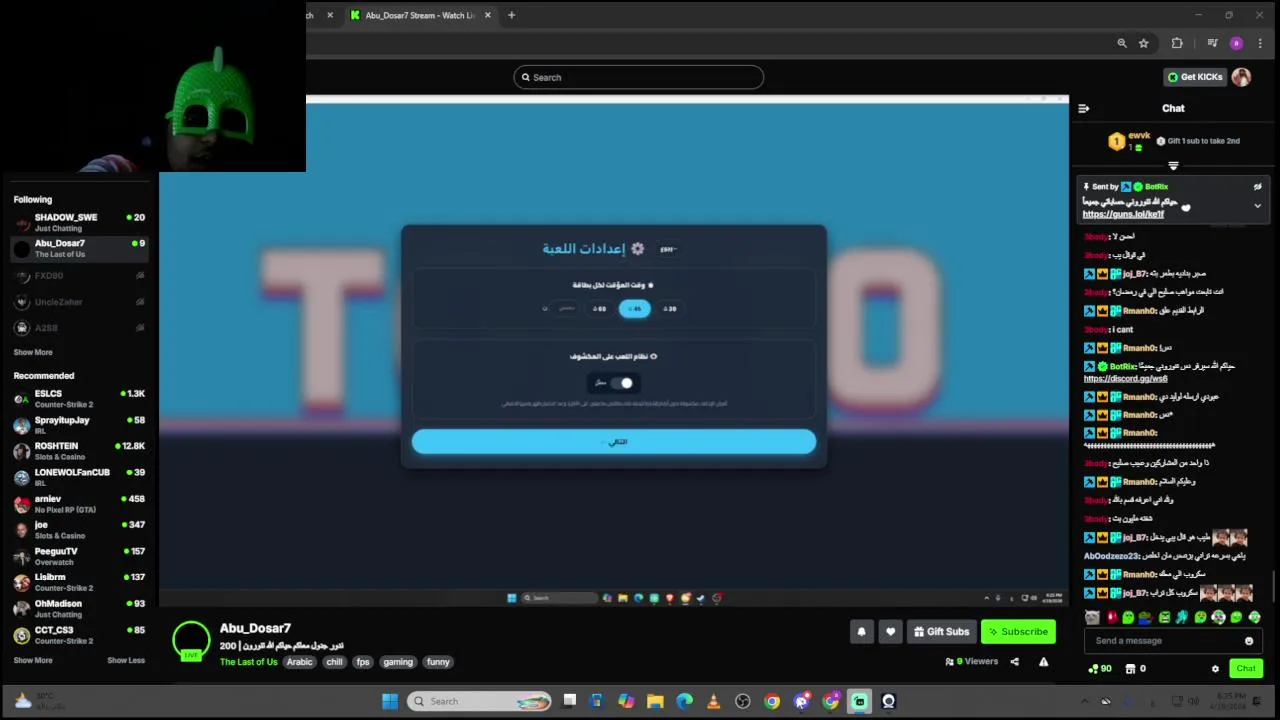
Task: Click the user avatar in the Kick header
Action: tap(1241, 77)
